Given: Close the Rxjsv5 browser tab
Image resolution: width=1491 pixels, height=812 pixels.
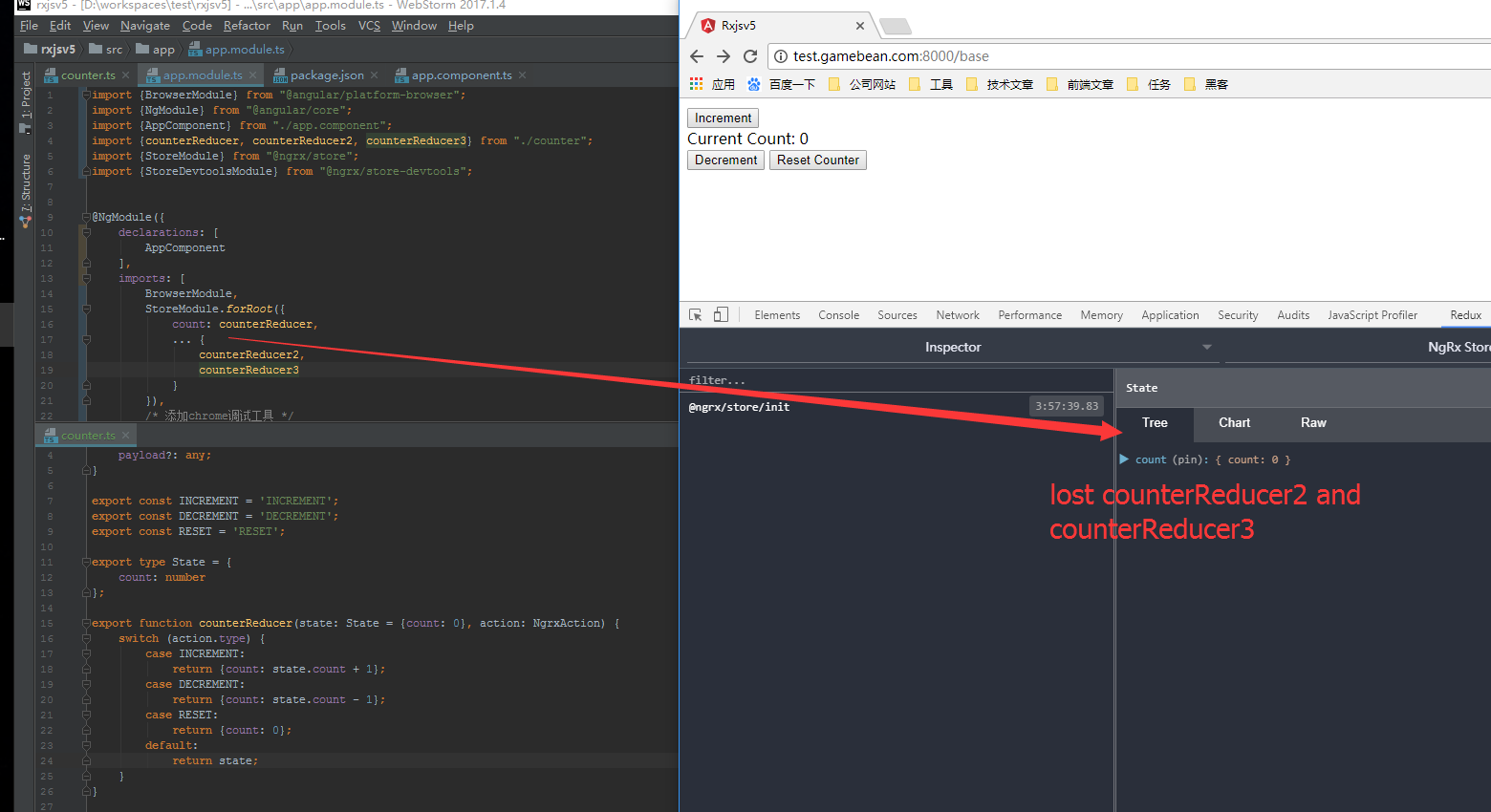Looking at the screenshot, I should (x=860, y=26).
